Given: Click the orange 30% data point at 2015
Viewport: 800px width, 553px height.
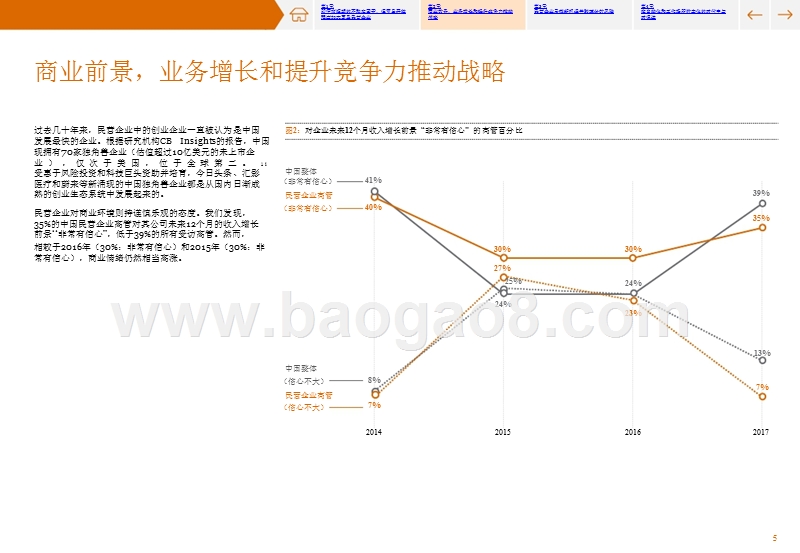Looking at the screenshot, I should [x=504, y=258].
